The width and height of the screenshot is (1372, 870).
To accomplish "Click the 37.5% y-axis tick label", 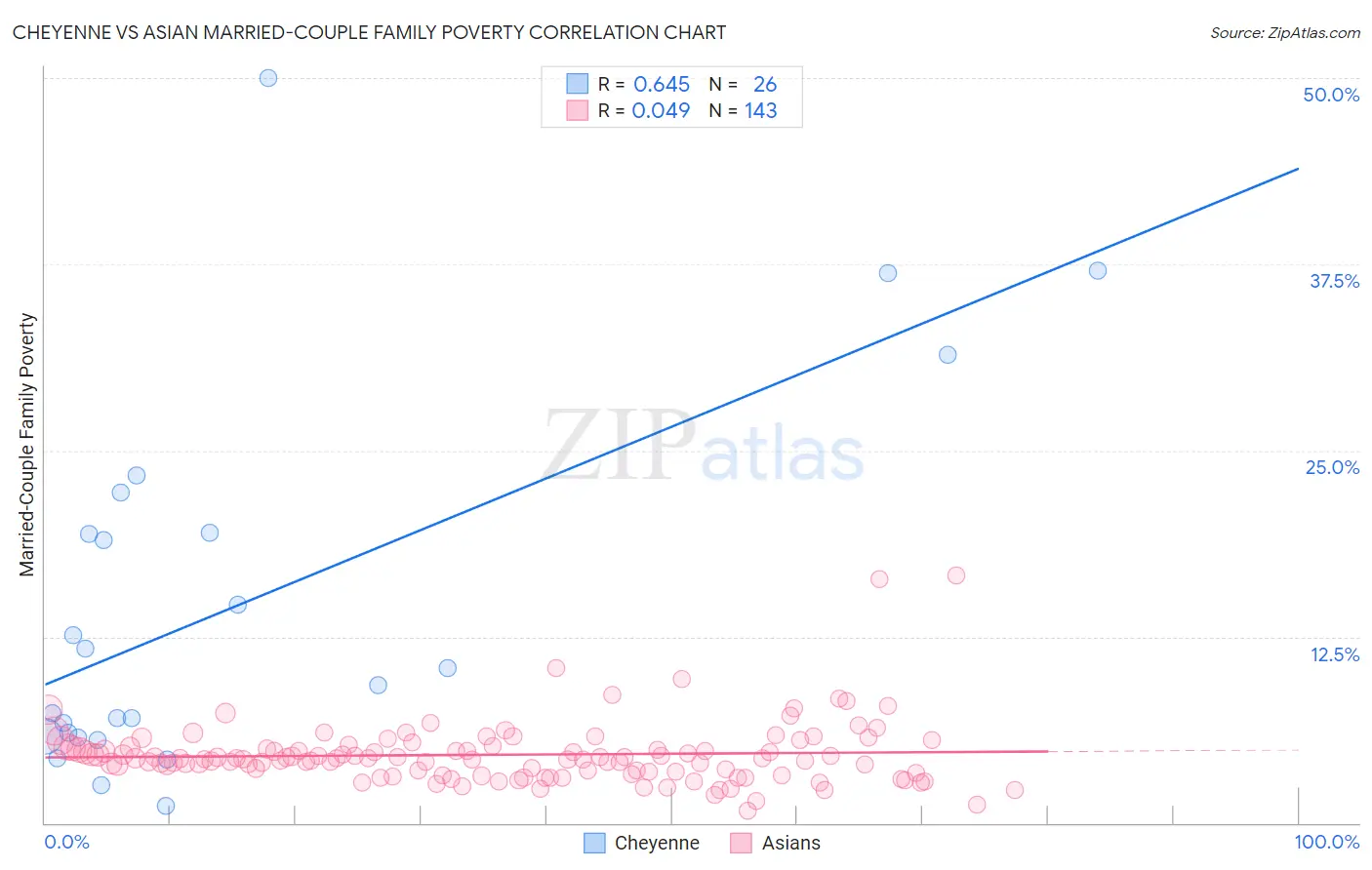I will 1334,281.
